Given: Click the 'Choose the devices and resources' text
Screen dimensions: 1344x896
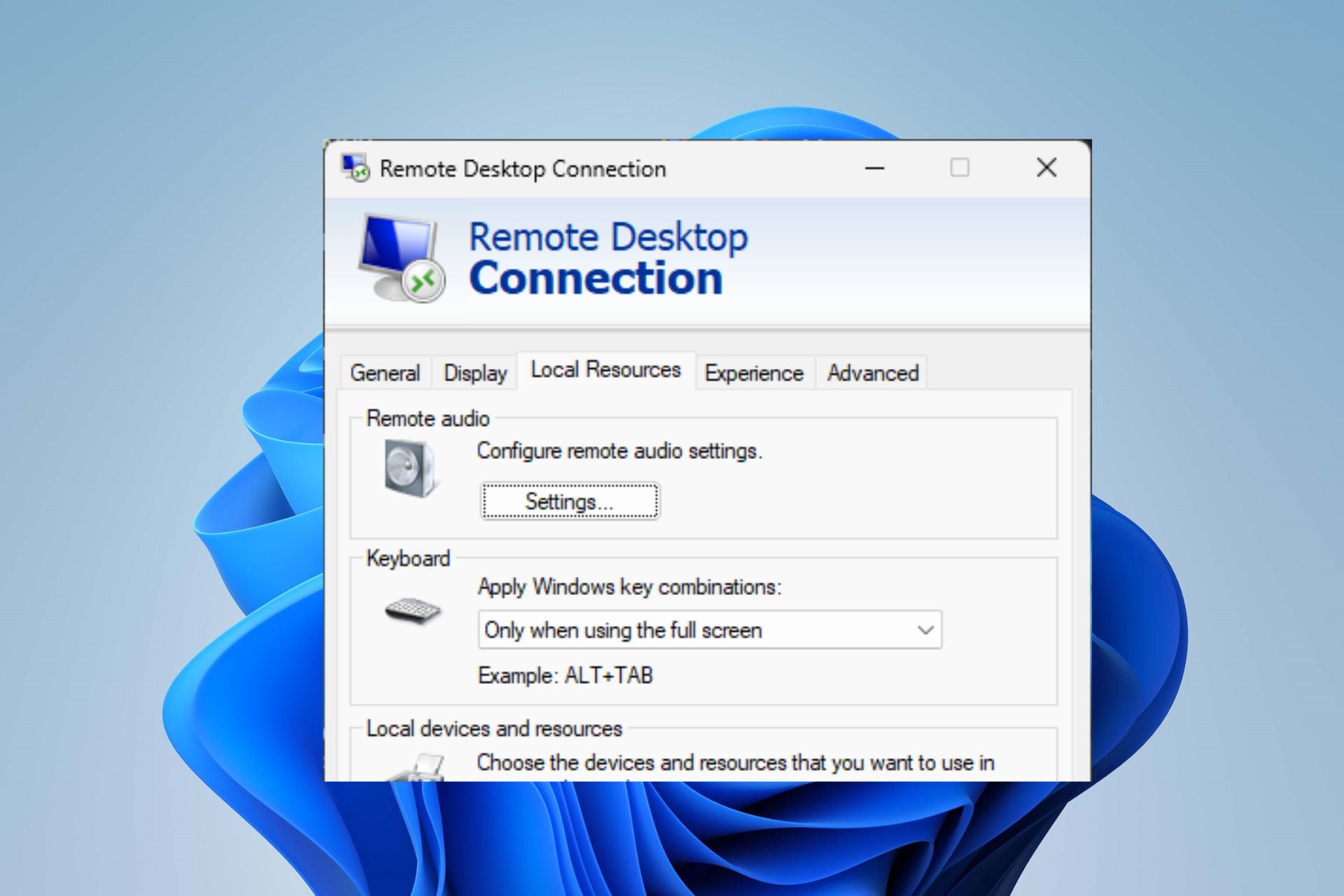Looking at the screenshot, I should coord(736,763).
